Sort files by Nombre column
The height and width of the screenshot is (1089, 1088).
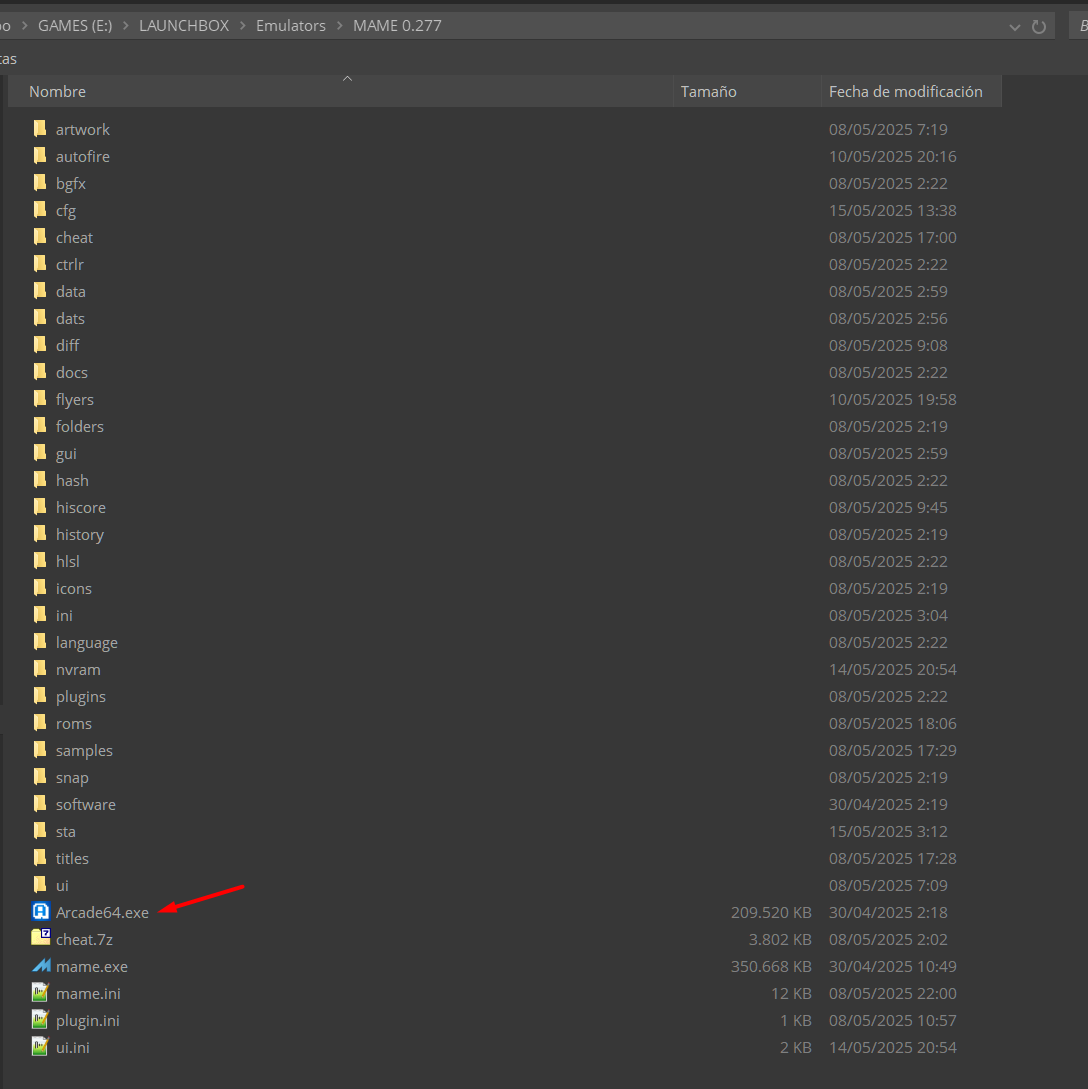[340, 91]
